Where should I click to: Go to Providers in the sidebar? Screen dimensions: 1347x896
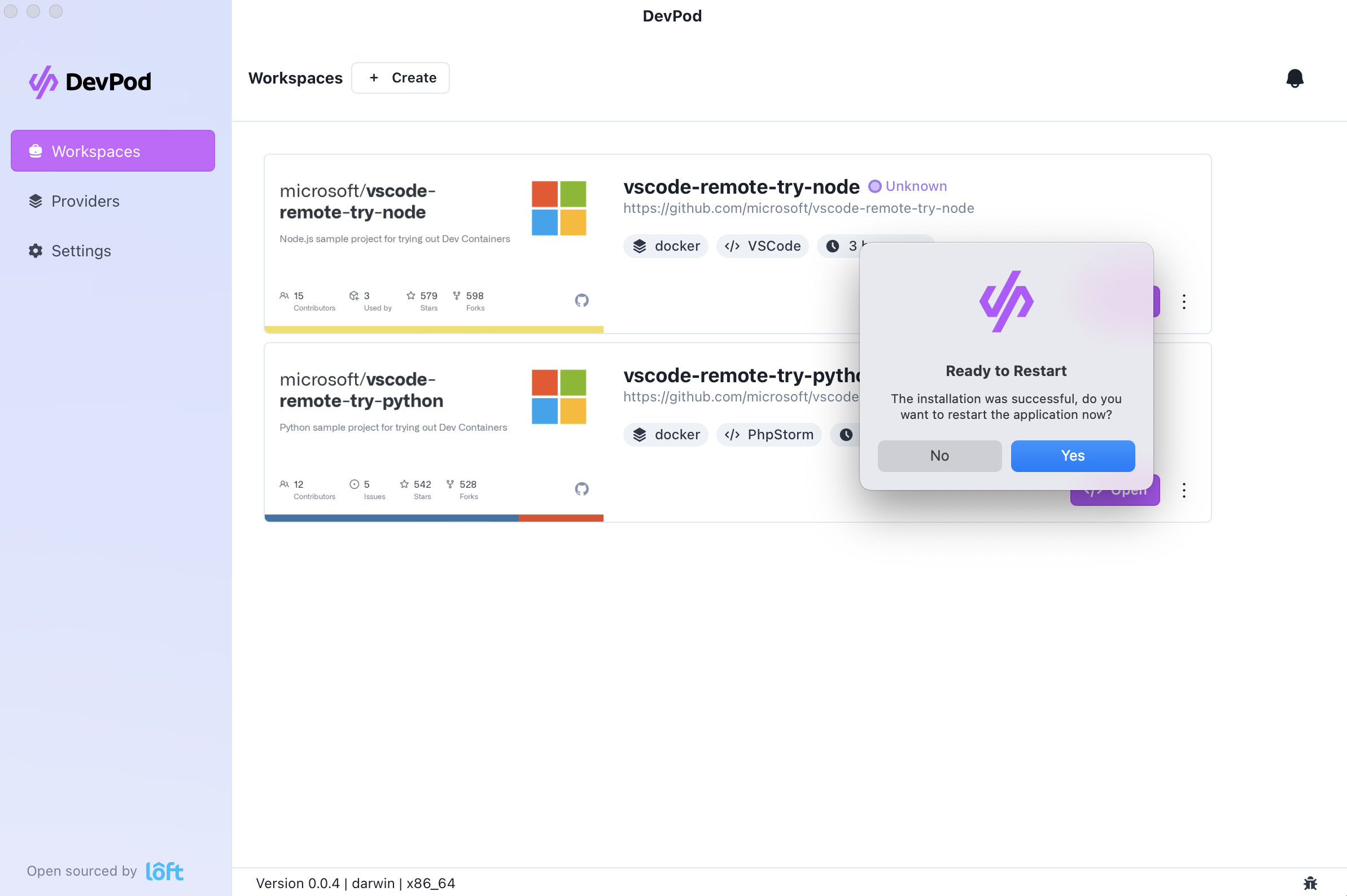(x=85, y=201)
